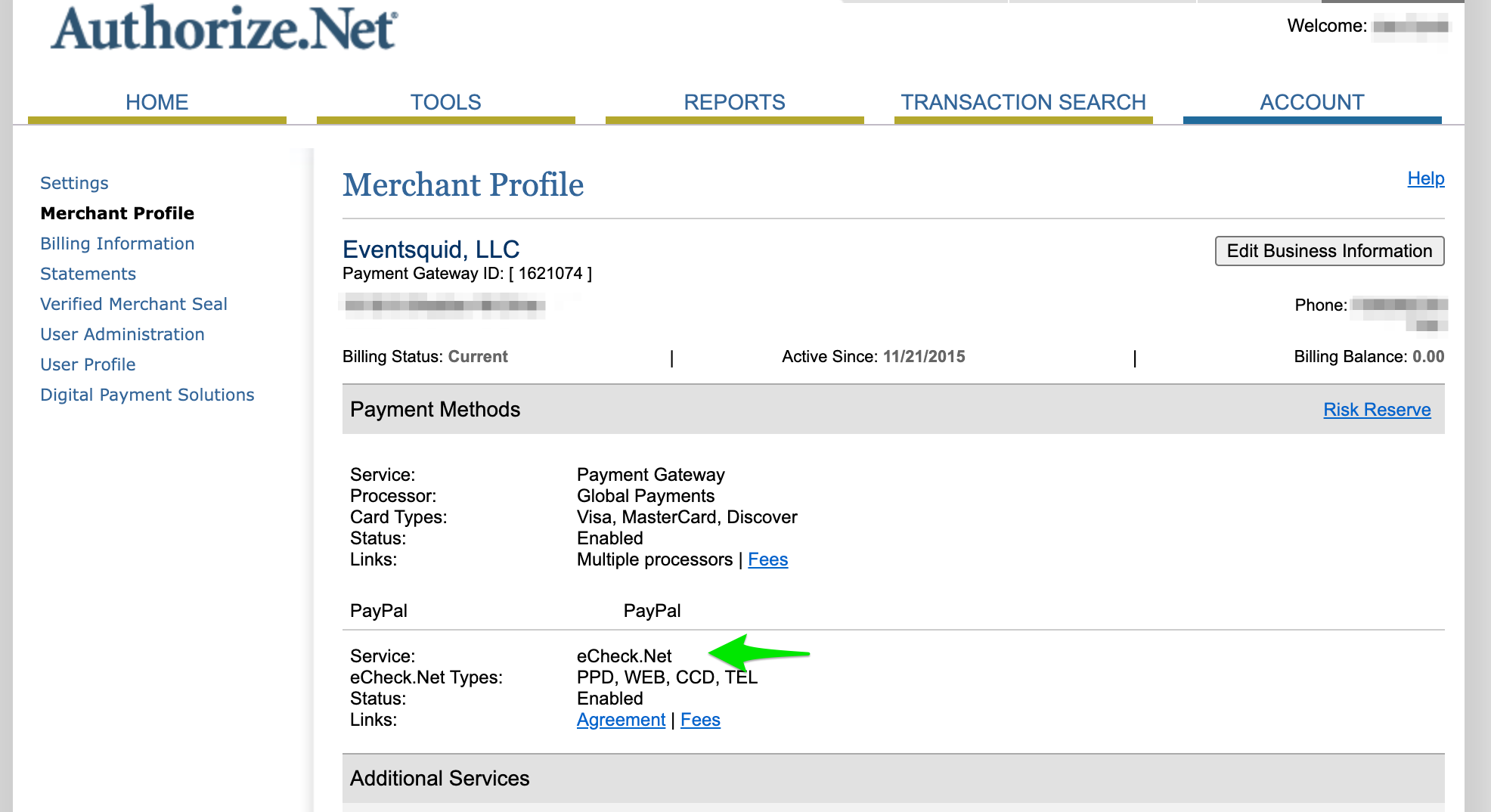Open the Risk Reserve link
The height and width of the screenshot is (812, 1491).
pyautogui.click(x=1377, y=410)
